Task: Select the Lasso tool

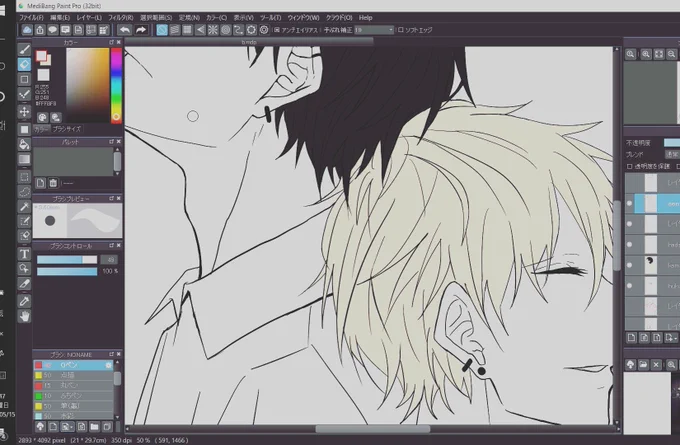Action: tap(24, 192)
